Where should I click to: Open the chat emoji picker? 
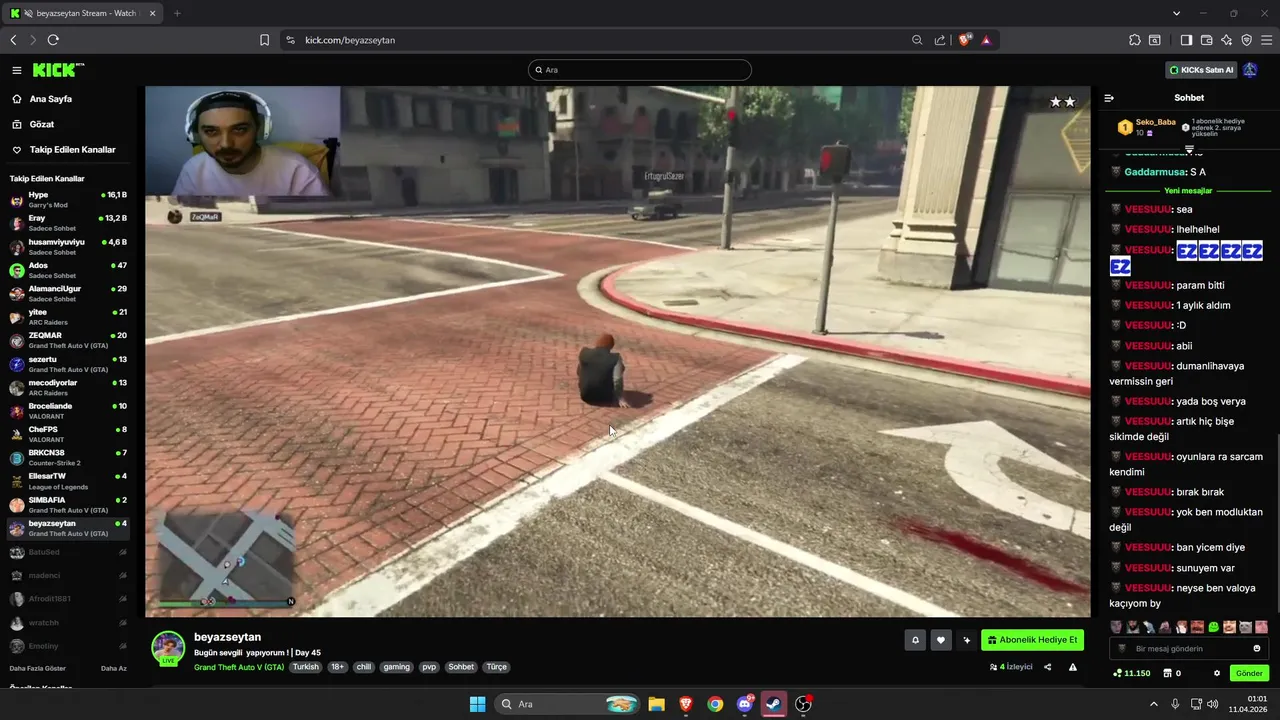pos(1257,648)
